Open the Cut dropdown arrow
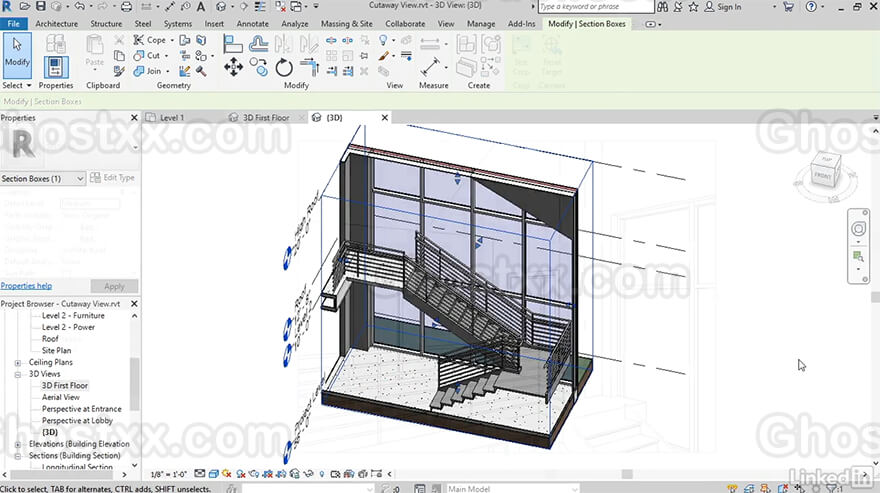The width and height of the screenshot is (880, 493). point(166,56)
